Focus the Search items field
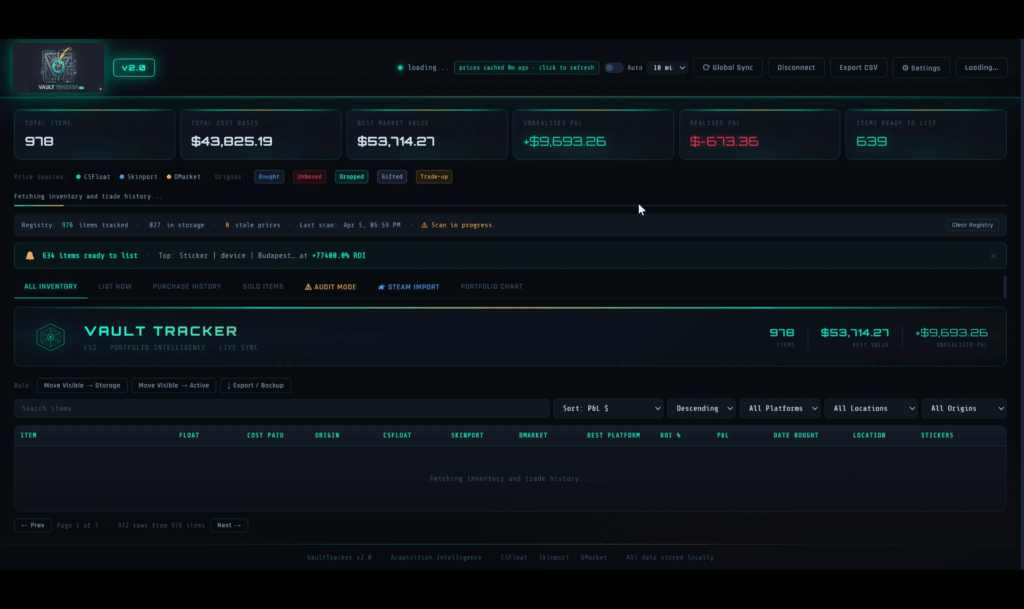 281,409
